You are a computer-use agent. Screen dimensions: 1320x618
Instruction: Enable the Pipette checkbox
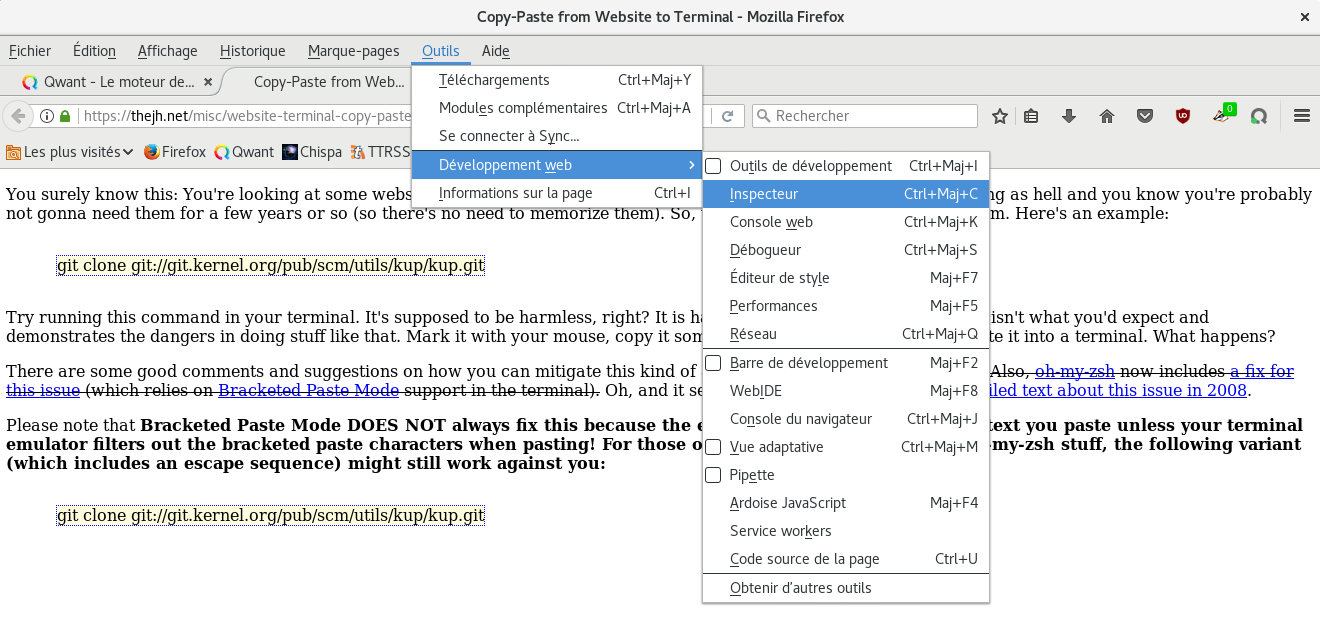tap(713, 475)
